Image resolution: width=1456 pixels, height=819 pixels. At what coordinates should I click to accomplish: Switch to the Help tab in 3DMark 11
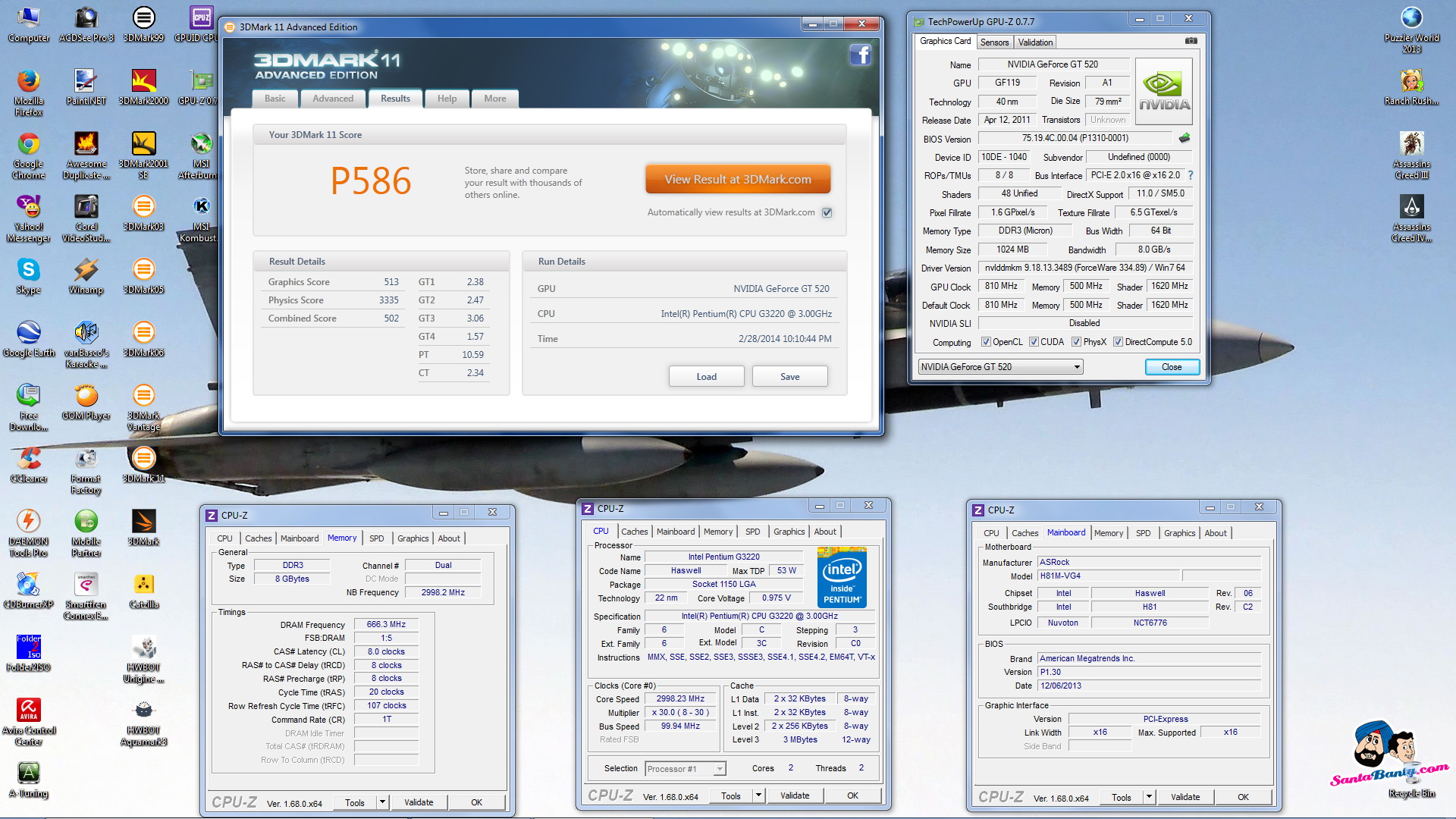(447, 99)
